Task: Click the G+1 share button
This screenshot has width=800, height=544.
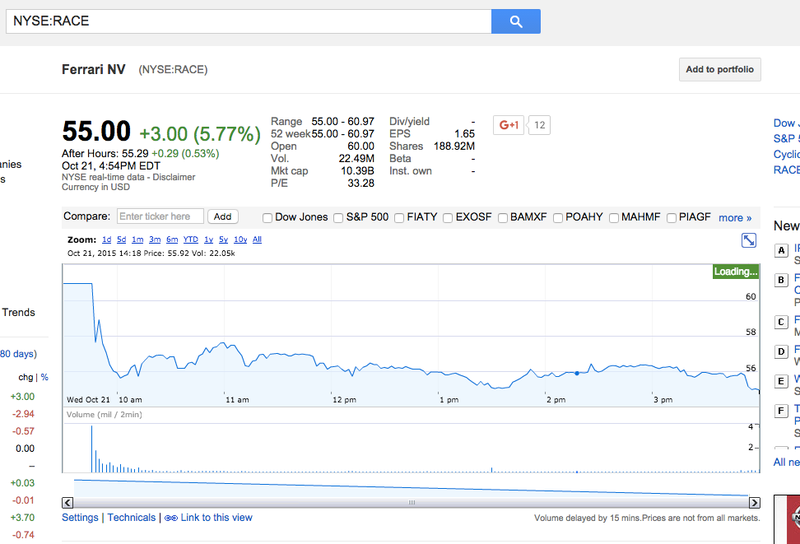Action: coord(509,125)
